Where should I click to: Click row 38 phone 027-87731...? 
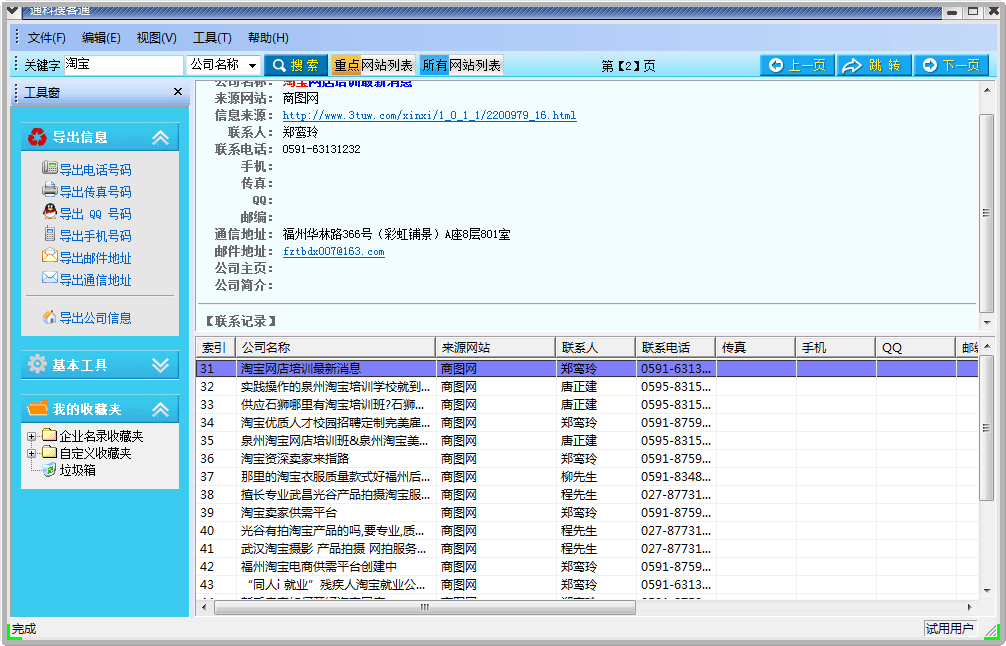(676, 495)
